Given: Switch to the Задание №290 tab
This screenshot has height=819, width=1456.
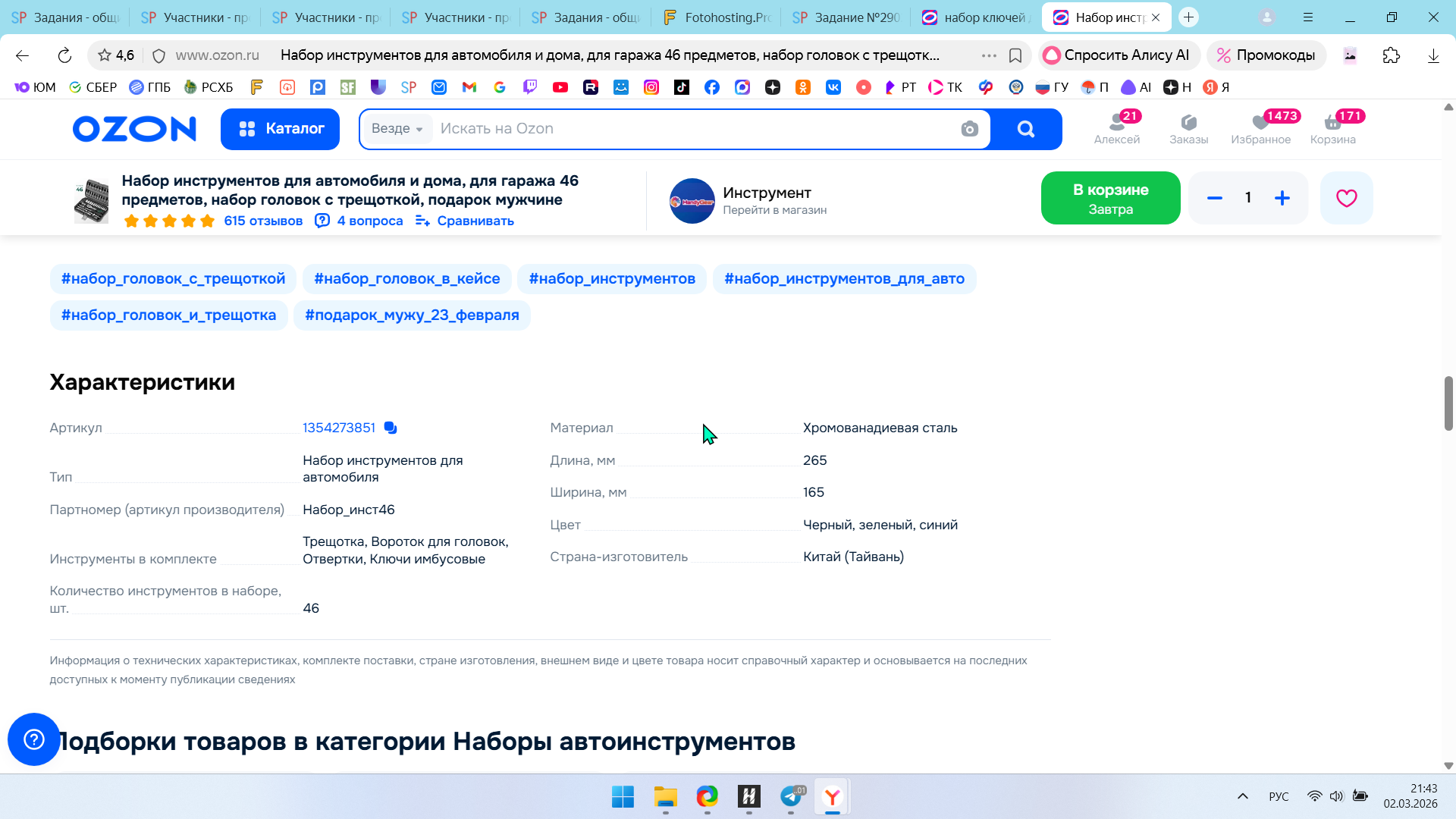Looking at the screenshot, I should click(846, 17).
